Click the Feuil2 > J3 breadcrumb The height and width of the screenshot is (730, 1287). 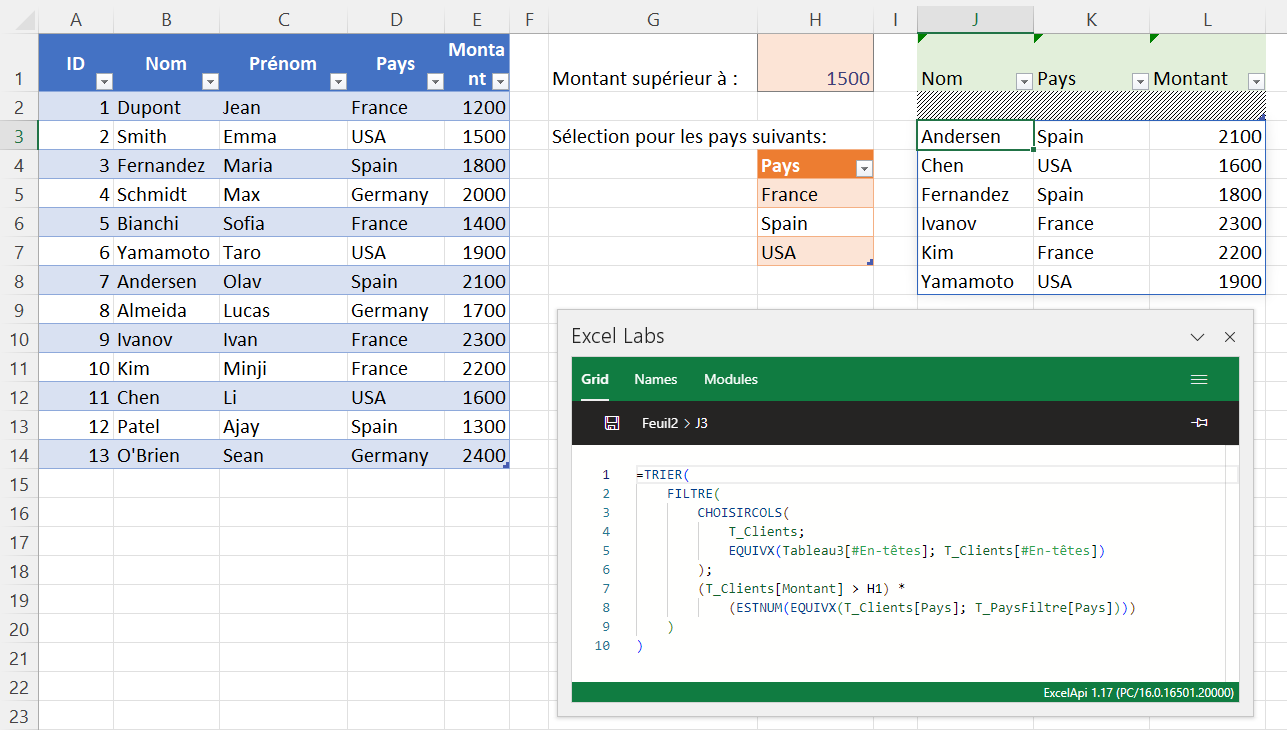pyautogui.click(x=675, y=424)
